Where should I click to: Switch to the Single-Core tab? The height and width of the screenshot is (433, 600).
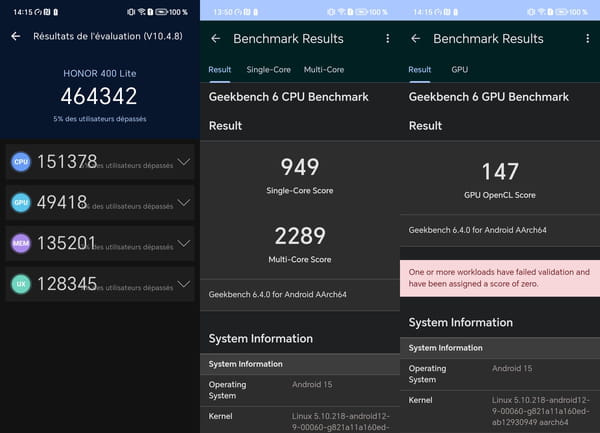[x=269, y=70]
